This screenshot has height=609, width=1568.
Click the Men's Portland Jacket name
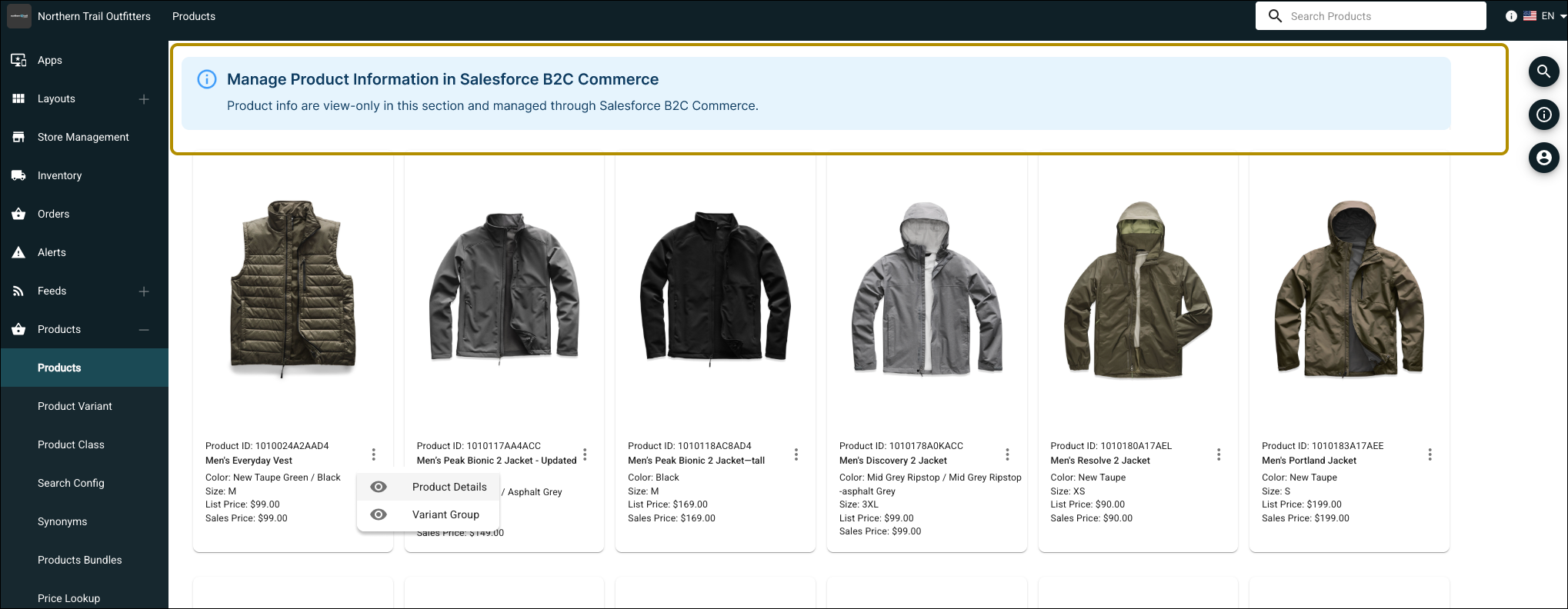pos(1309,461)
